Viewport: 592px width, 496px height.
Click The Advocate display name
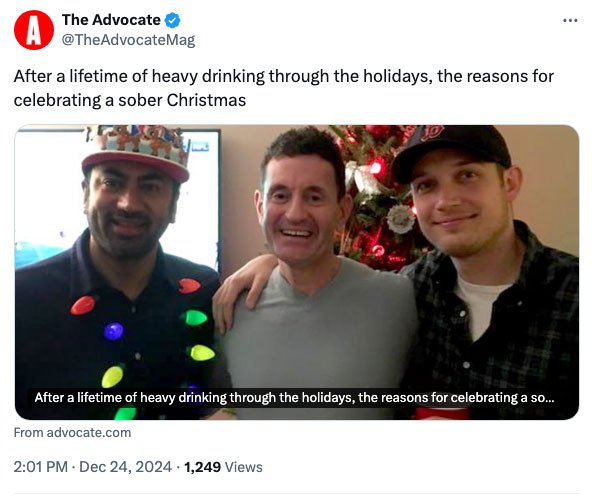[111, 20]
